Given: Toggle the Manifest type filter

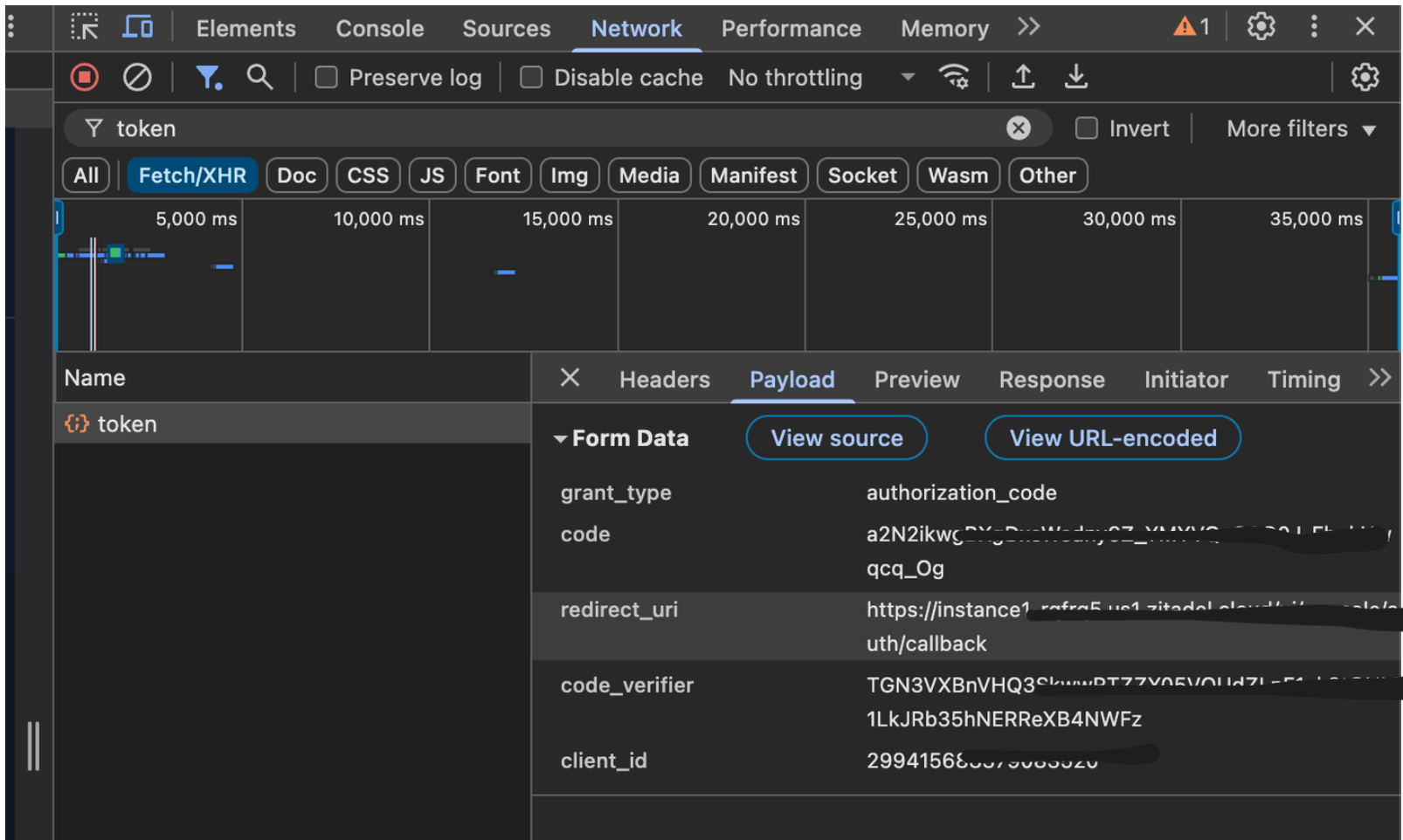Looking at the screenshot, I should coord(754,176).
